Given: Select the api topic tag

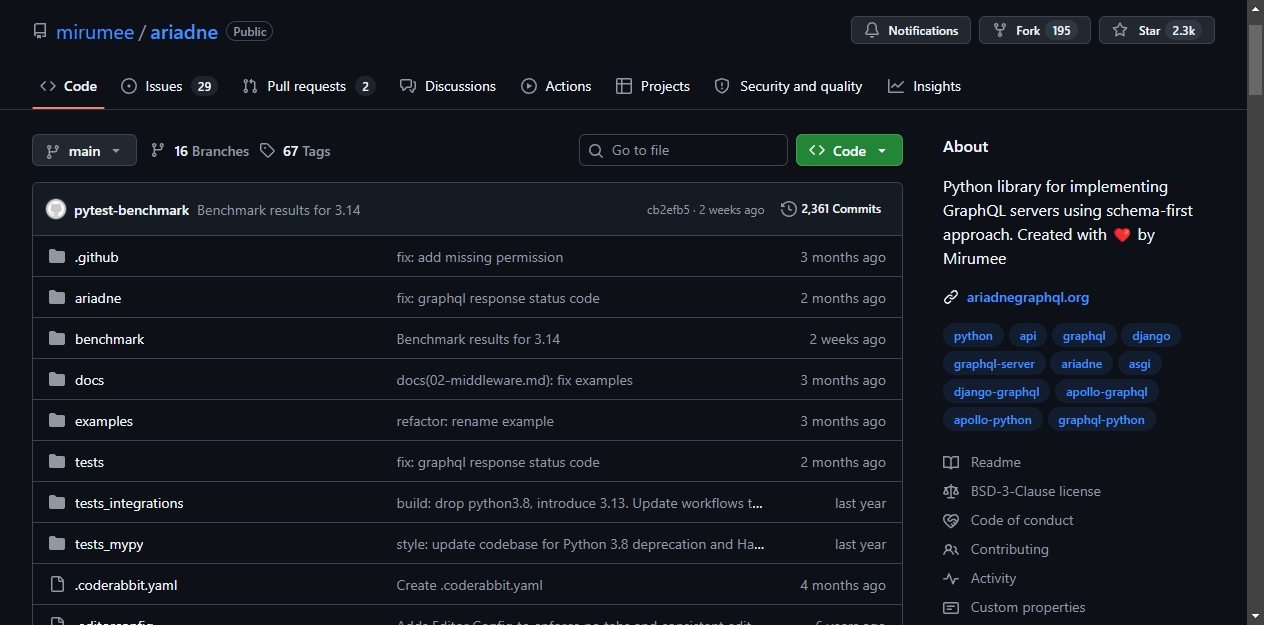Looking at the screenshot, I should click(x=1028, y=336).
